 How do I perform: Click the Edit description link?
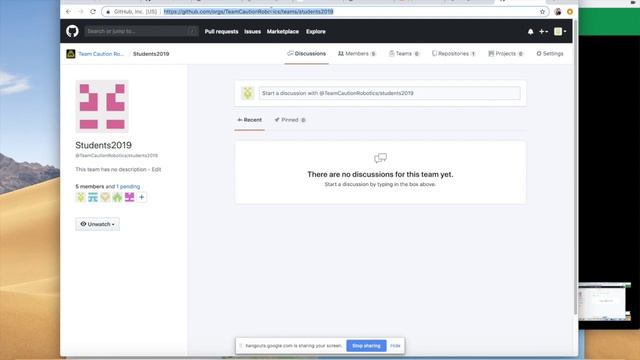[x=156, y=169]
